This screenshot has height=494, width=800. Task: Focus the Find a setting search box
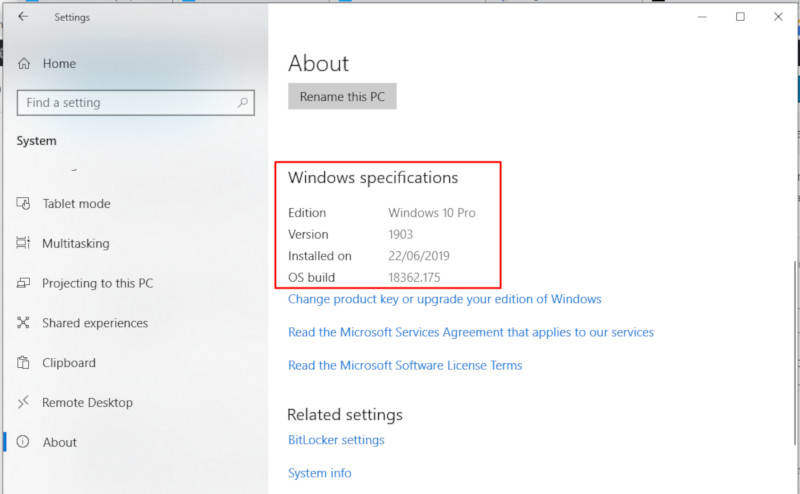[136, 103]
